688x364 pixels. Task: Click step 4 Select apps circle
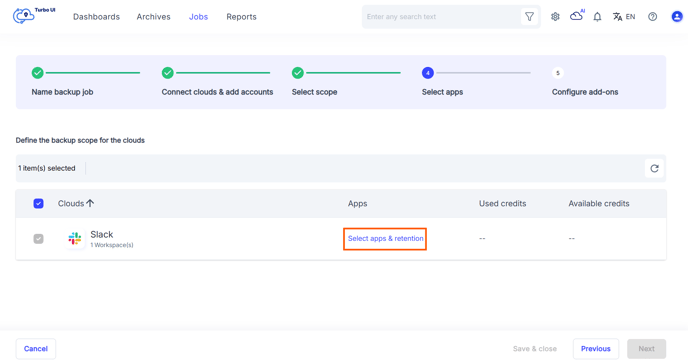[x=428, y=73]
